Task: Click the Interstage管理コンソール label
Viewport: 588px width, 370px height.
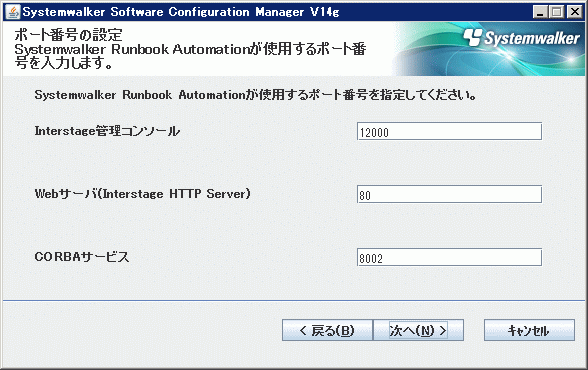Action: click(x=107, y=131)
